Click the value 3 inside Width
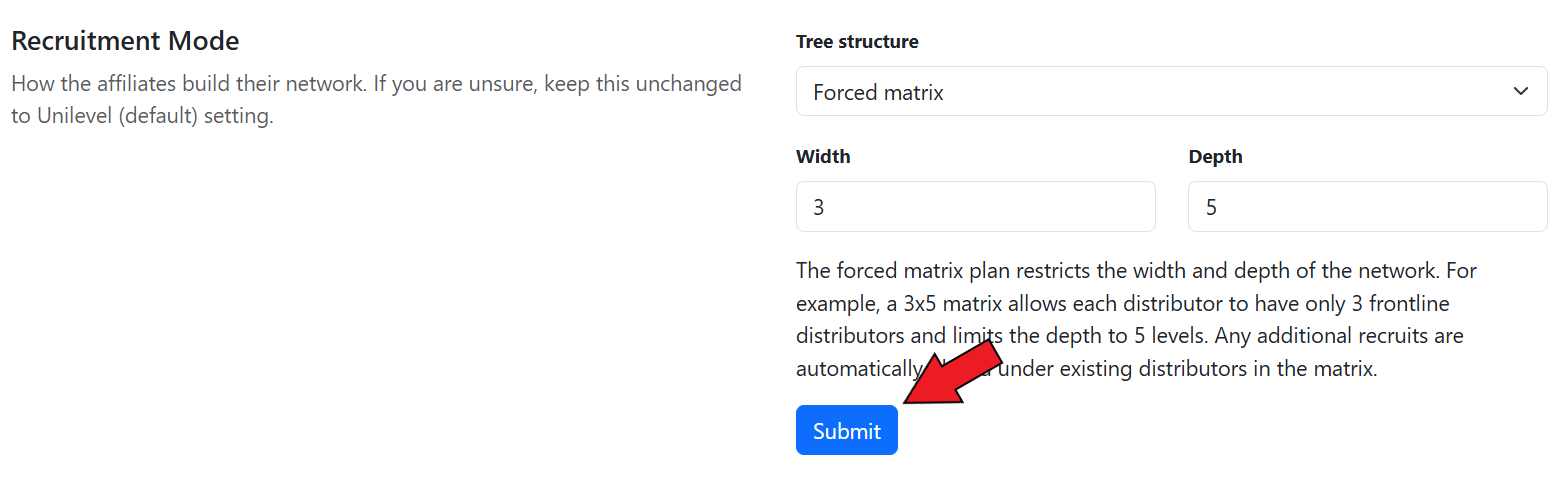The image size is (1561, 478). pos(819,208)
